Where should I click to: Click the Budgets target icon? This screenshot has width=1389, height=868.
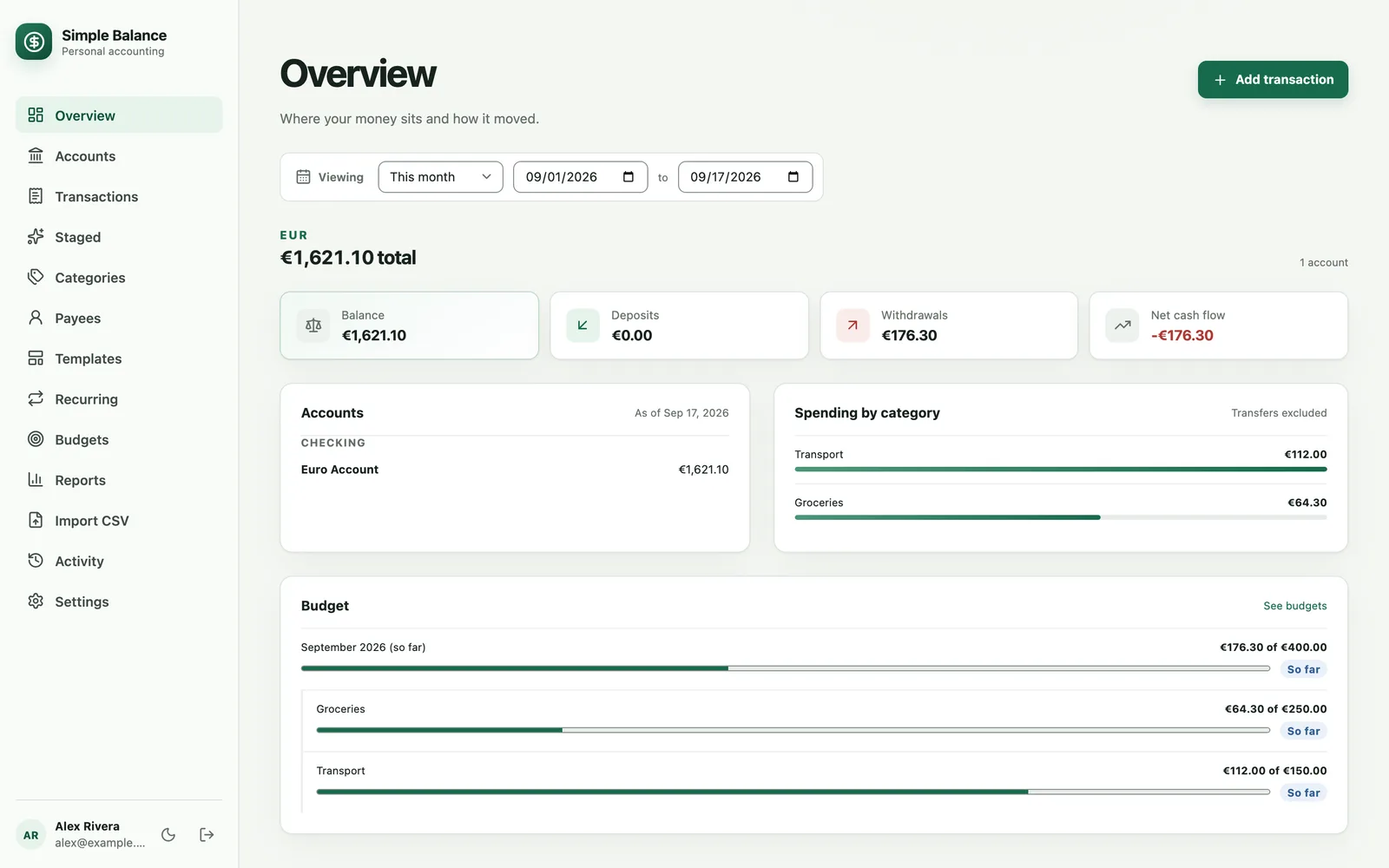(x=36, y=439)
